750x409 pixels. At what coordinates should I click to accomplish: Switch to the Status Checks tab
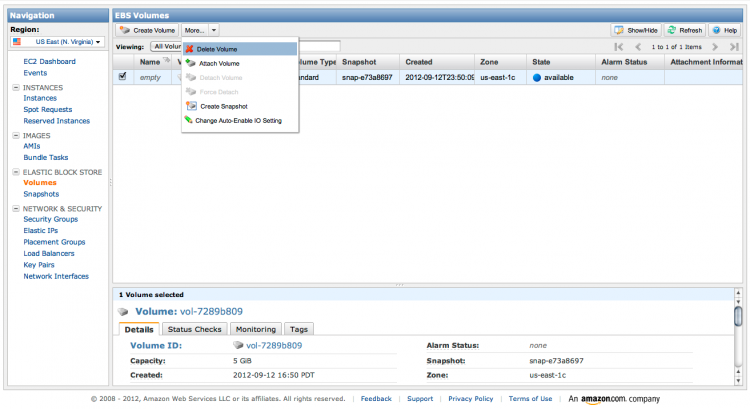tap(194, 329)
